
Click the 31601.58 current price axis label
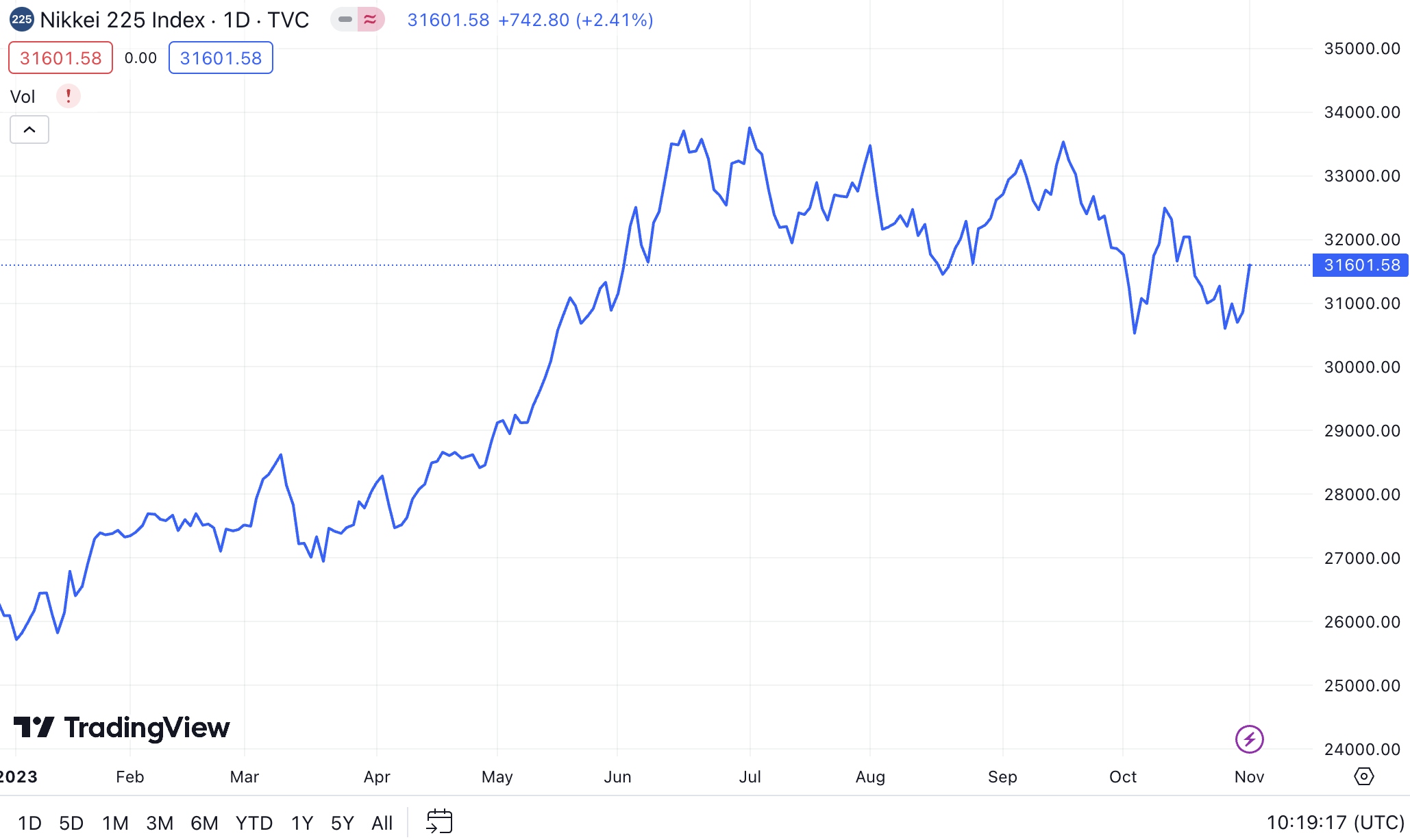tap(1361, 265)
